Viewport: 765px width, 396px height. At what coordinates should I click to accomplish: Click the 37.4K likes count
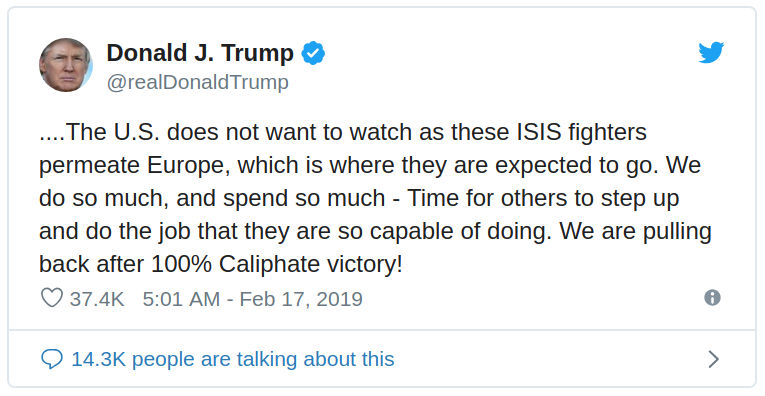pyautogui.click(x=97, y=298)
